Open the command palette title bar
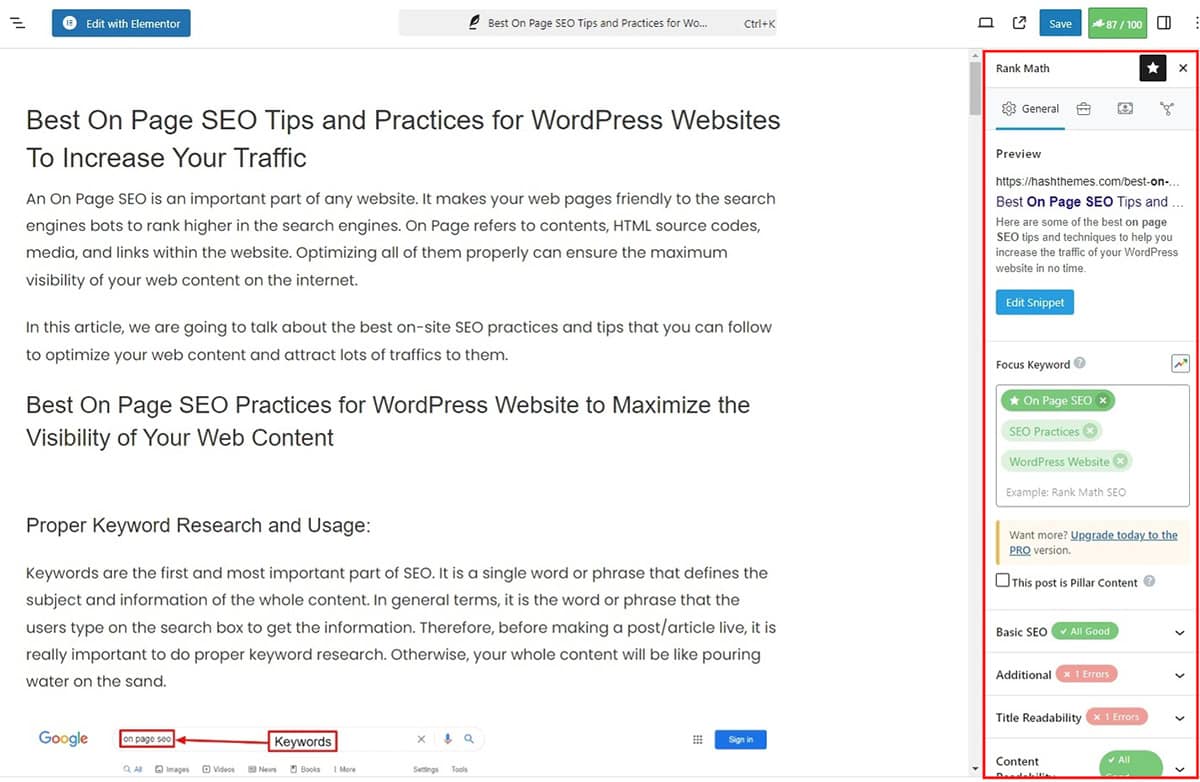1200x782 pixels. point(588,23)
